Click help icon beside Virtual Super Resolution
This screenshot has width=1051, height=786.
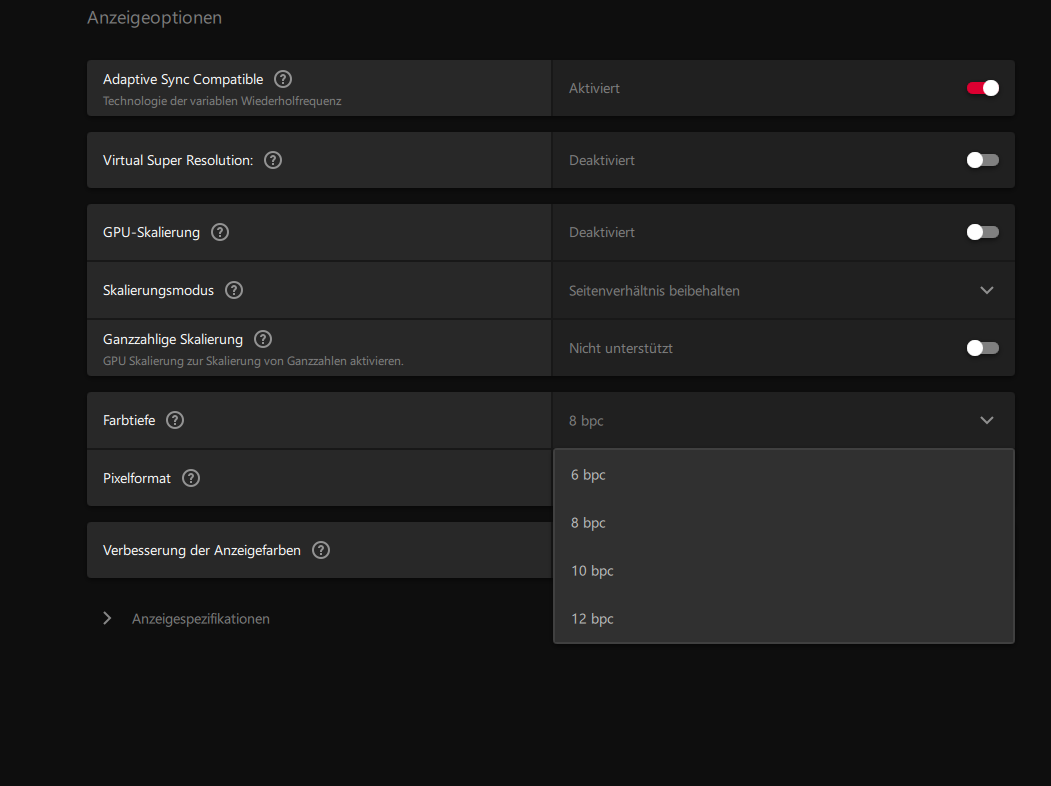point(273,160)
